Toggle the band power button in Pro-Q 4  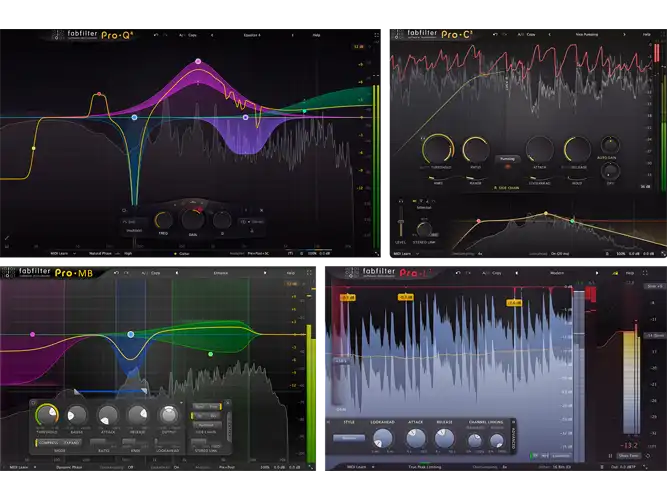[x=124, y=210]
